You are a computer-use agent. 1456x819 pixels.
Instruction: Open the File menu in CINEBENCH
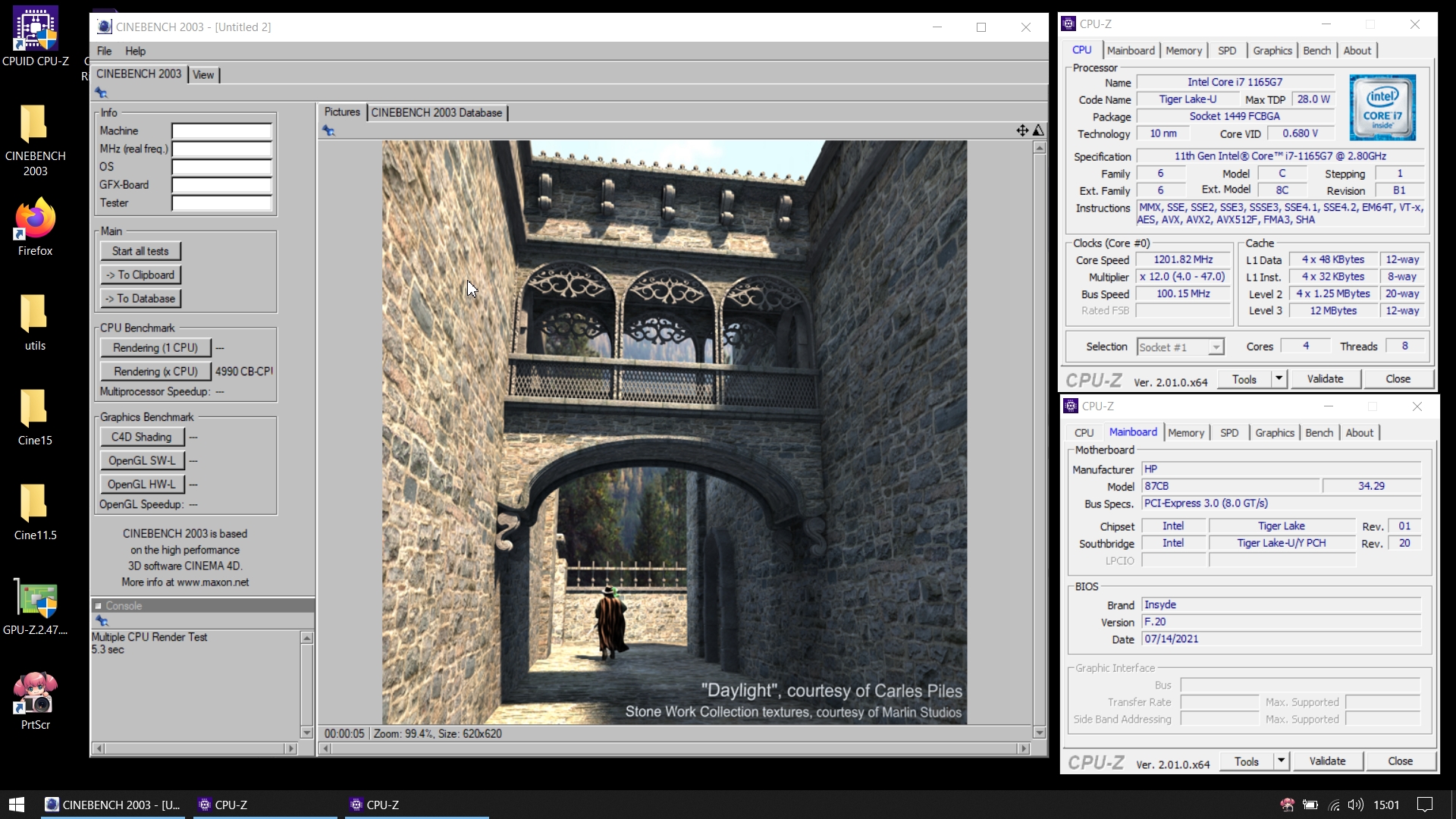pyautogui.click(x=104, y=51)
